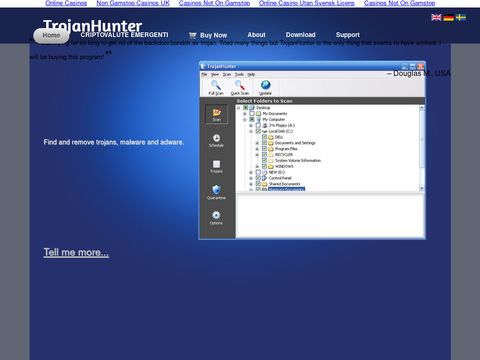480x360 pixels.
Task: Open the CRIPTOVALUTE EMERGENTI navigation link
Action: coord(124,35)
